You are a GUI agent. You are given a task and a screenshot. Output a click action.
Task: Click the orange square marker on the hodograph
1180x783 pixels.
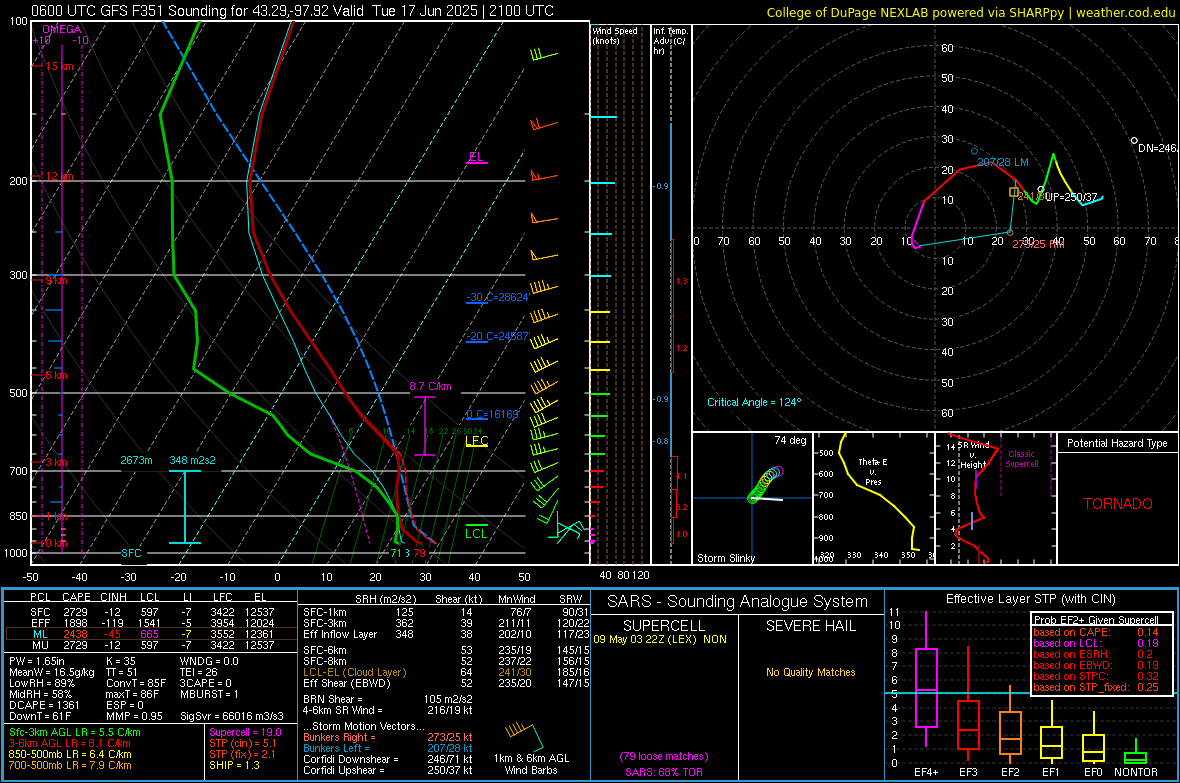[1014, 192]
